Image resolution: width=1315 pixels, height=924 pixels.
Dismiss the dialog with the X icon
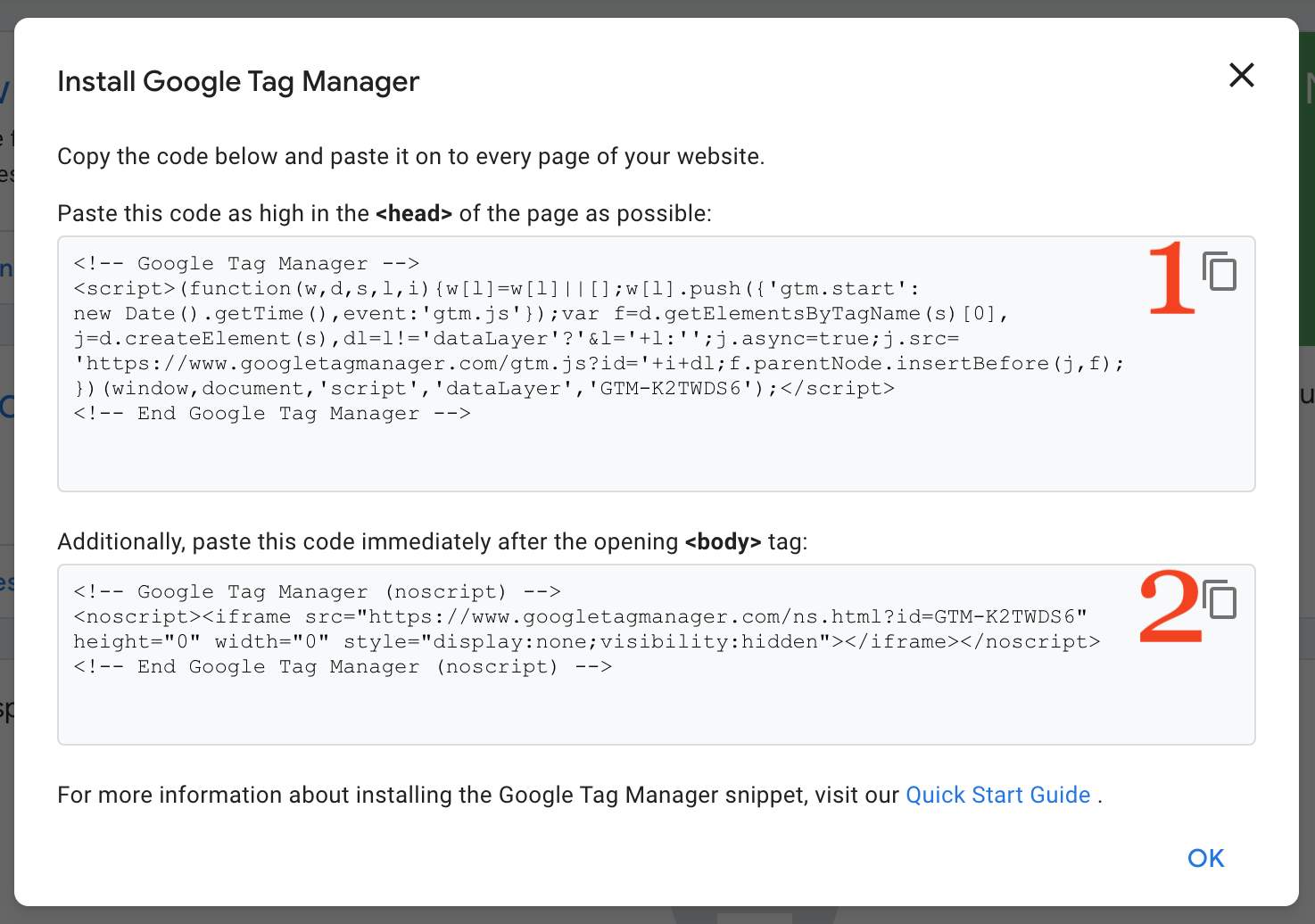click(1241, 76)
